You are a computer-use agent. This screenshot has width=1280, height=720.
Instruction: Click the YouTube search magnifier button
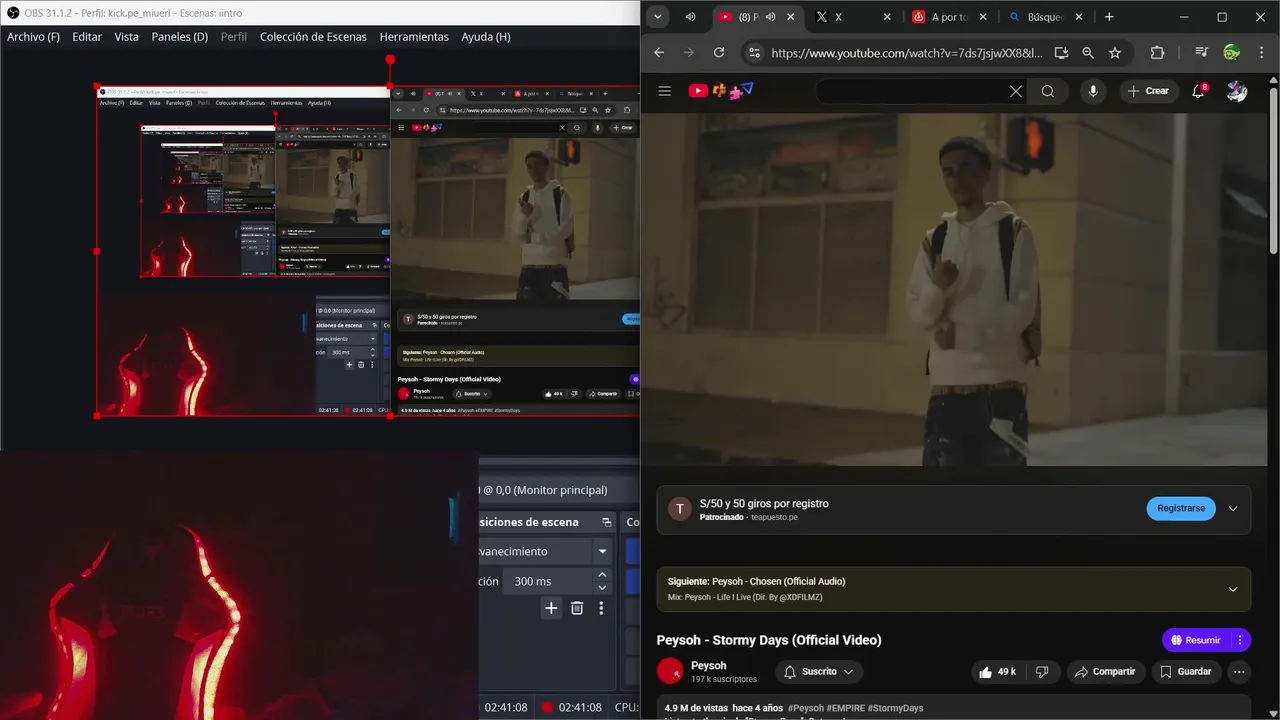[x=1048, y=91]
